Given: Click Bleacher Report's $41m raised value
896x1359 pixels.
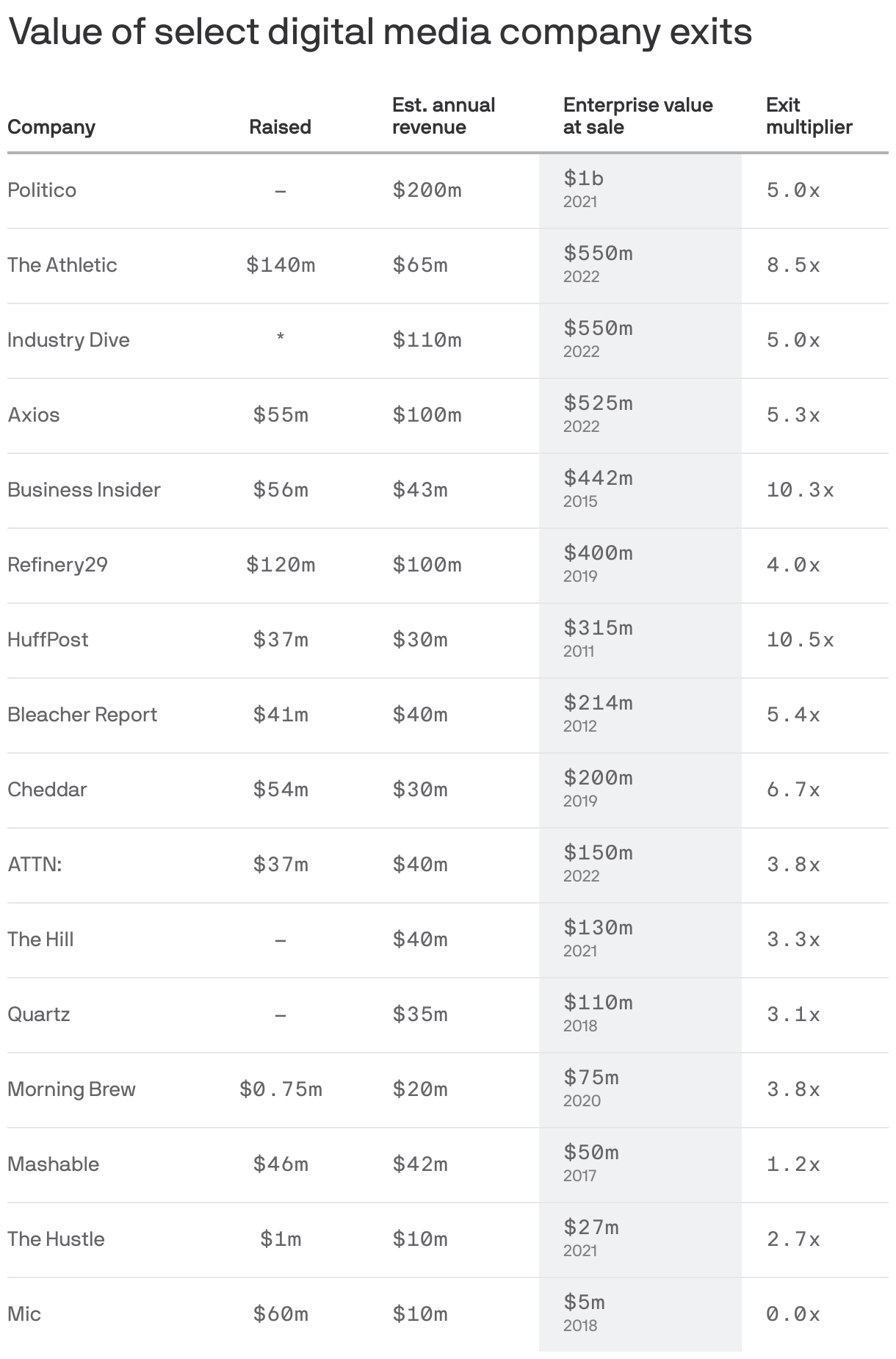Looking at the screenshot, I should pyautogui.click(x=281, y=715).
